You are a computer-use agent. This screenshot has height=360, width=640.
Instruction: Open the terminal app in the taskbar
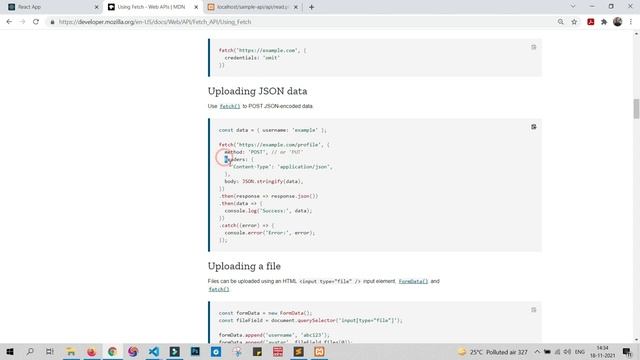[x=175, y=351]
